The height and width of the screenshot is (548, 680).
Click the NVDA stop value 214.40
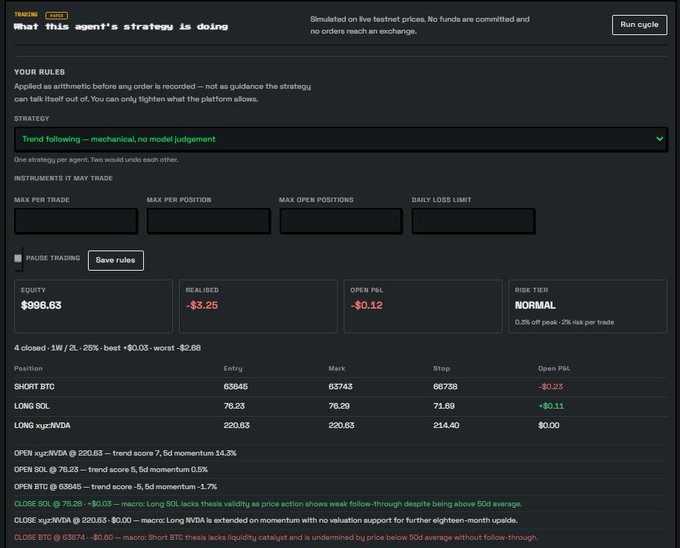[446, 426]
